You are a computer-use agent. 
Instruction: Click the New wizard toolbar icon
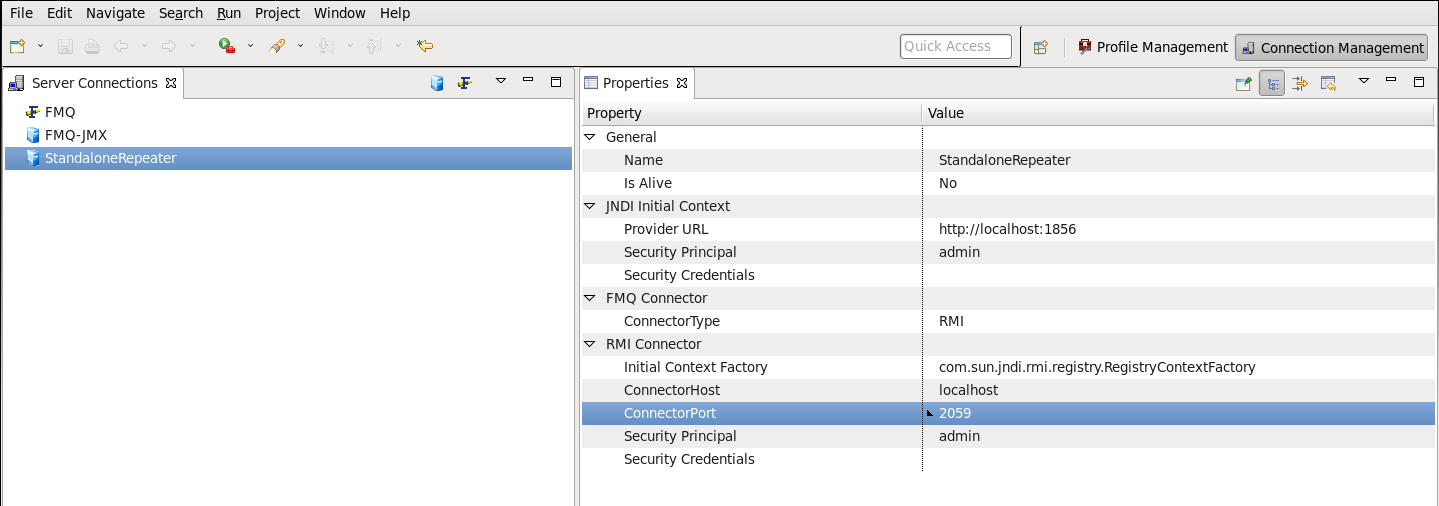point(17,46)
